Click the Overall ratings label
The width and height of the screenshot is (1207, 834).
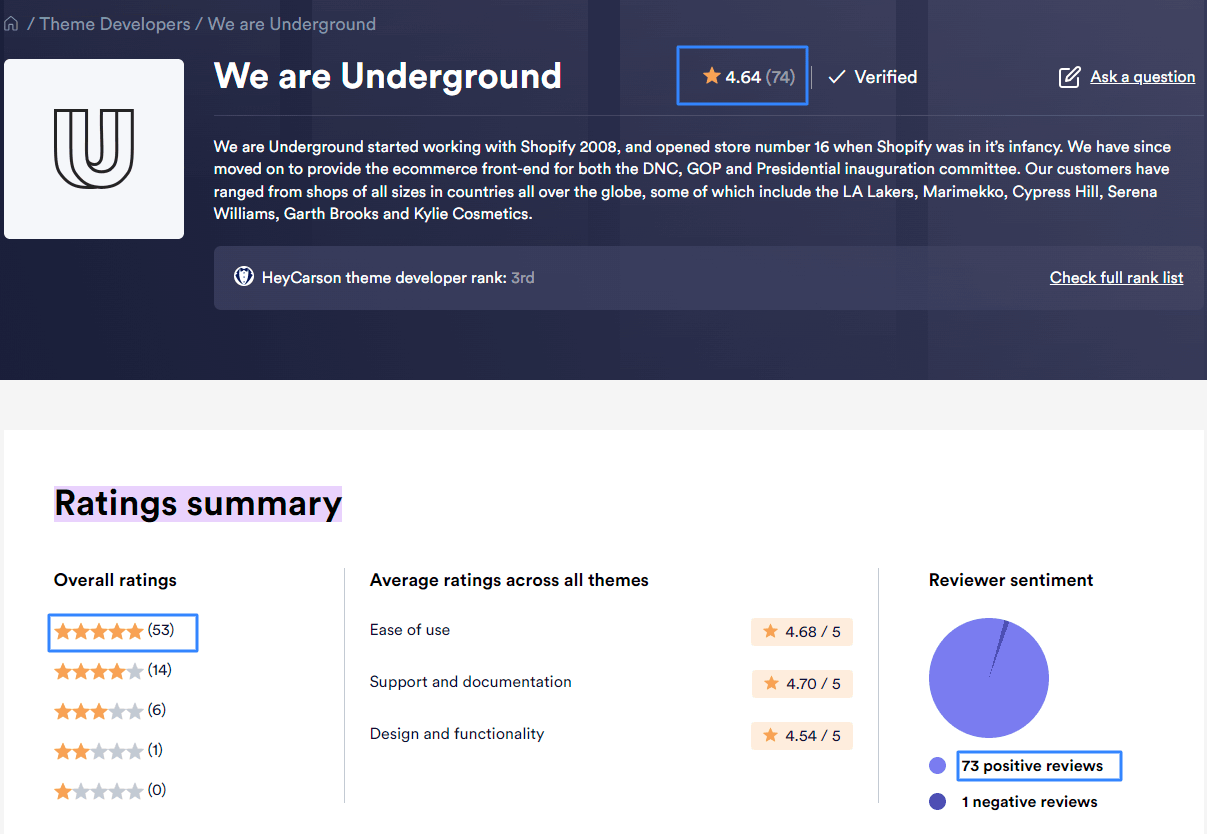pyautogui.click(x=115, y=580)
